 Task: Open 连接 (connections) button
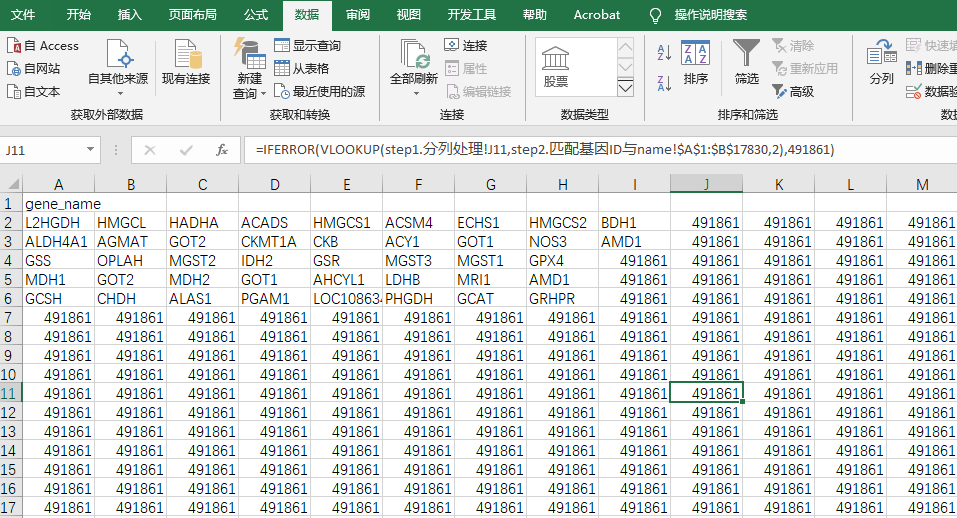pyautogui.click(x=466, y=46)
